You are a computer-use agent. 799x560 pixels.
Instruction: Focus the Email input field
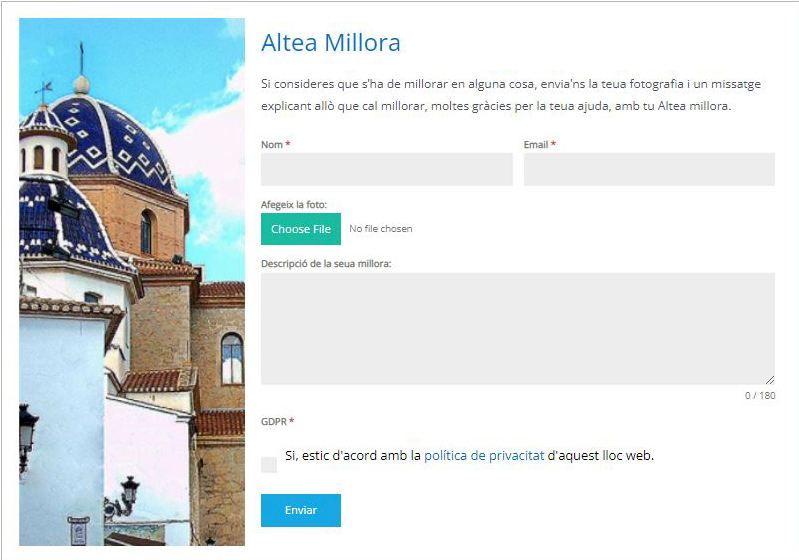(x=648, y=169)
